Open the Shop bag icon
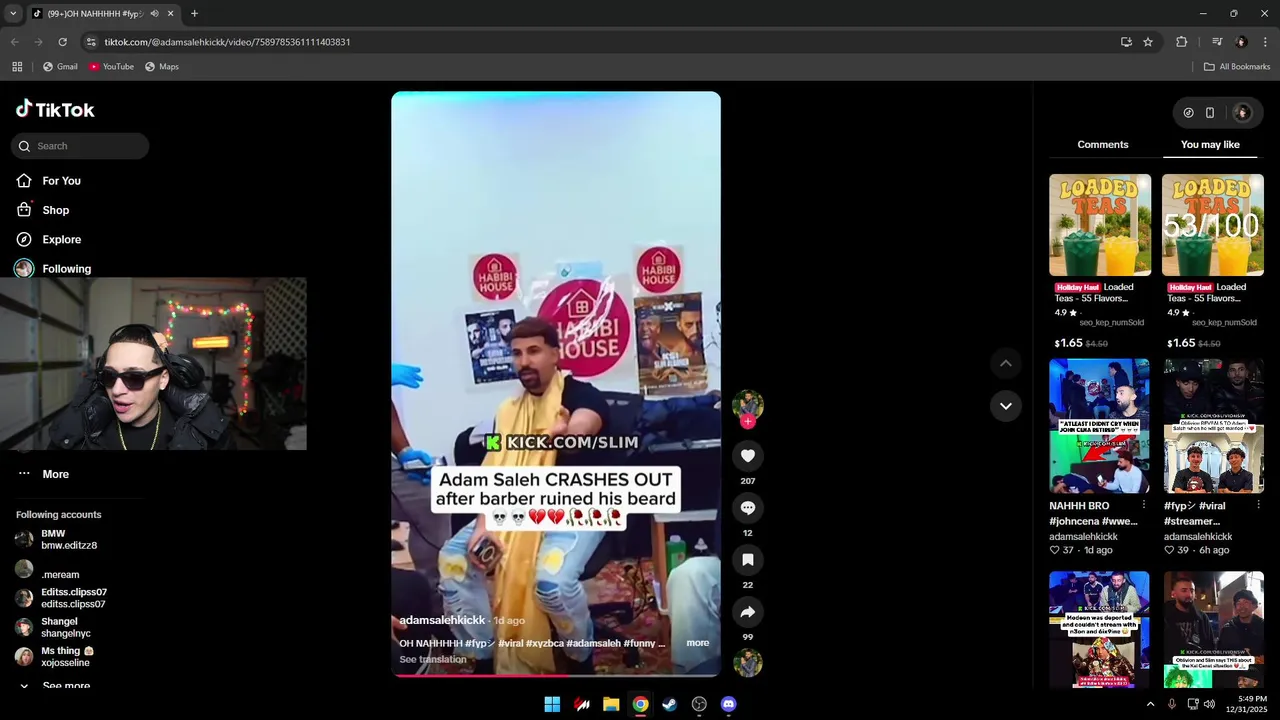This screenshot has width=1280, height=720. (24, 210)
